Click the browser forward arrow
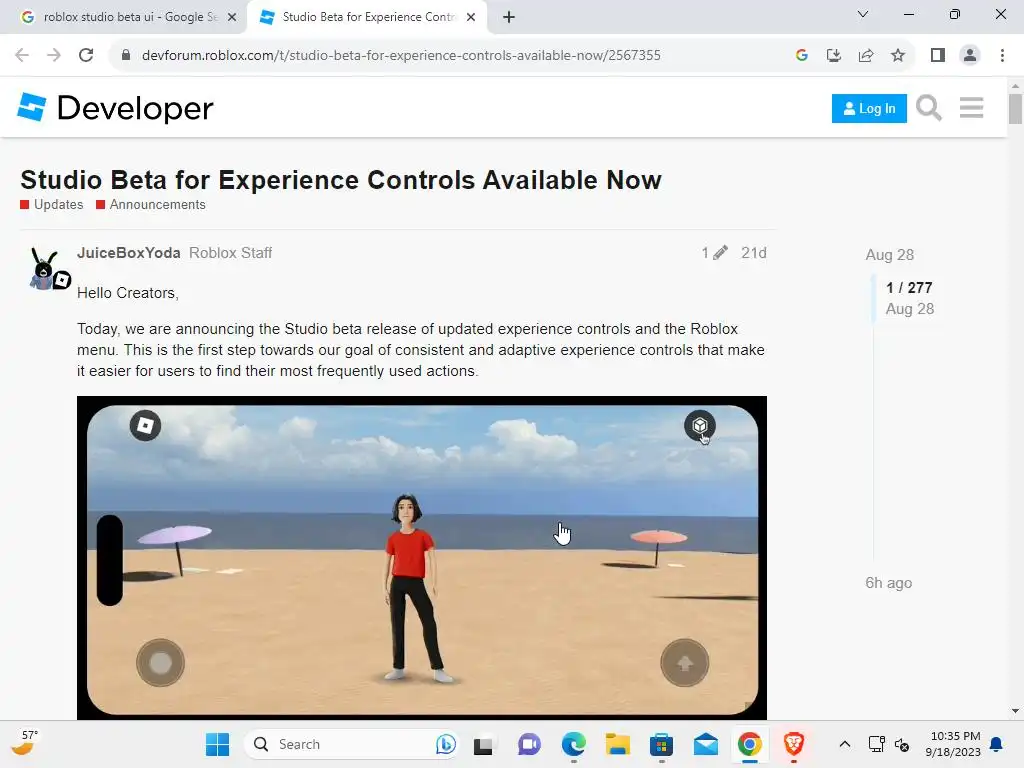Viewport: 1024px width, 768px height. (54, 56)
